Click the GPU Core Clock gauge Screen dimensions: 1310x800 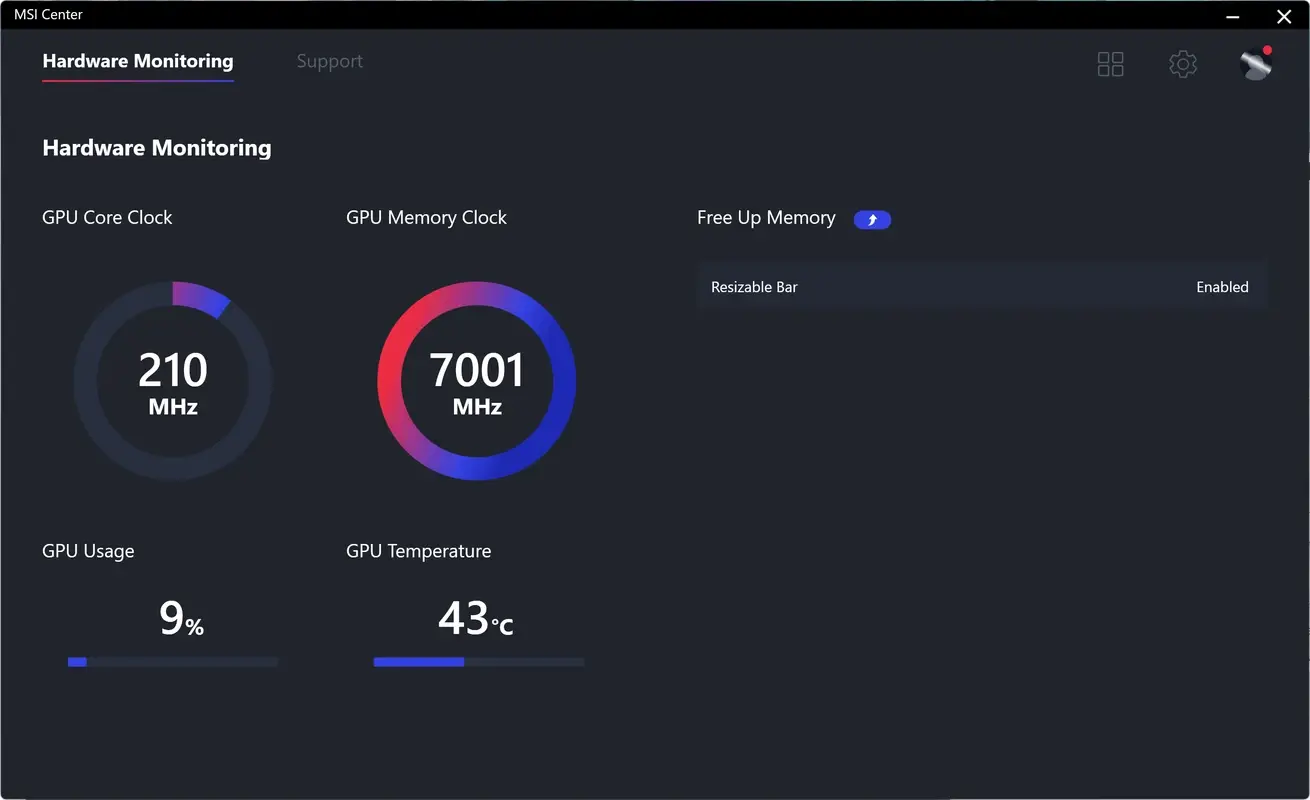(172, 380)
